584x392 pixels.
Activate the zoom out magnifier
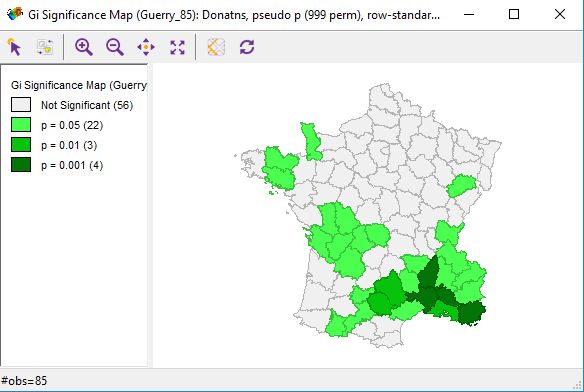[x=115, y=47]
